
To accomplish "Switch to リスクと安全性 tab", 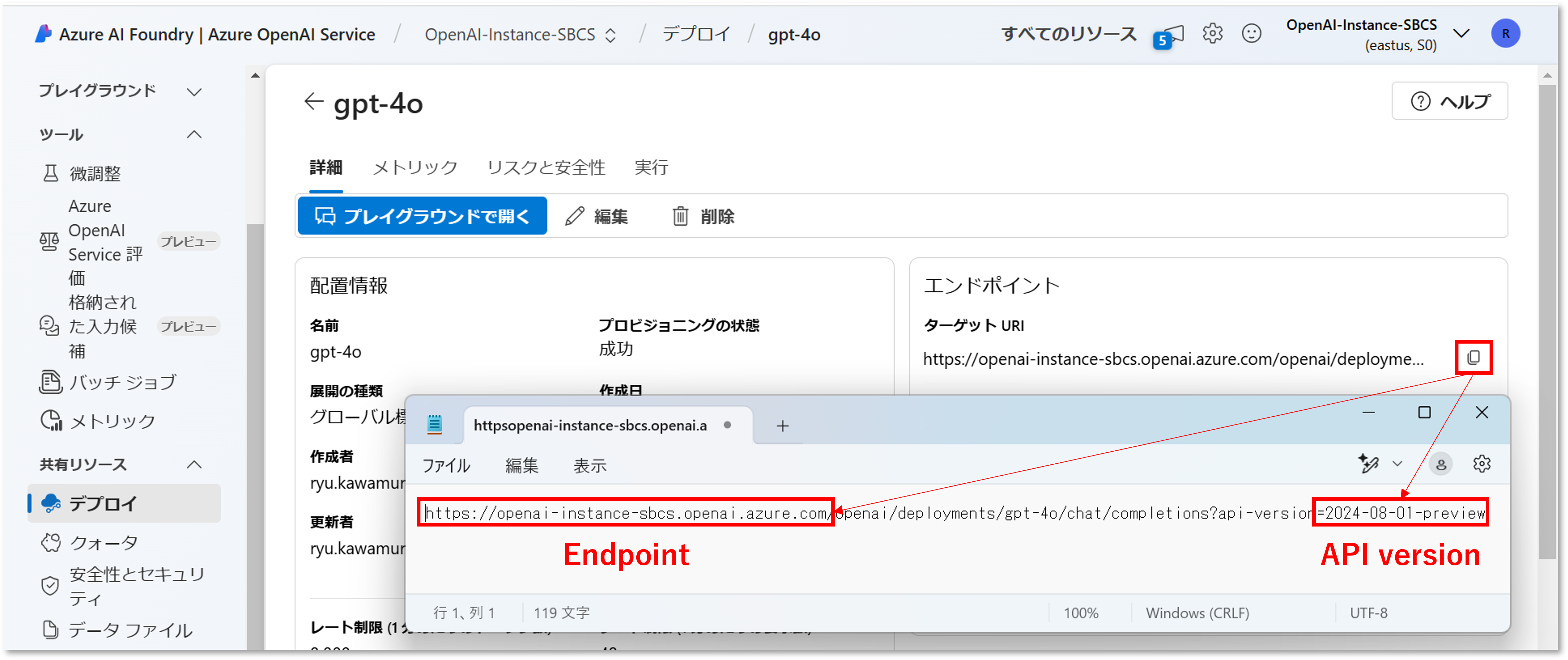I will (x=546, y=167).
